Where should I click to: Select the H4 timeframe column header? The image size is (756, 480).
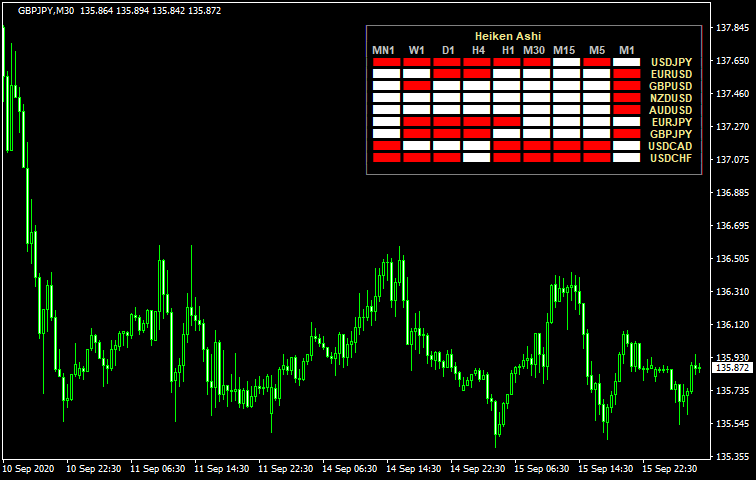tap(478, 50)
